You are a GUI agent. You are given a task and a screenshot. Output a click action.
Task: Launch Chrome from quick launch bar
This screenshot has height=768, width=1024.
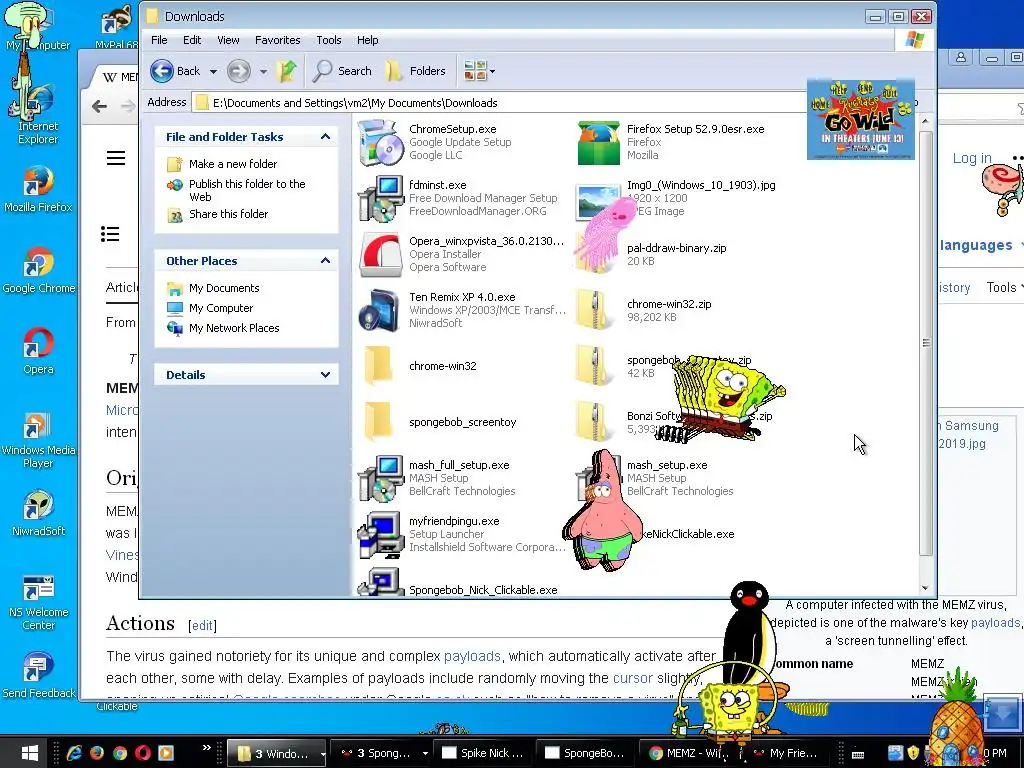click(x=120, y=753)
